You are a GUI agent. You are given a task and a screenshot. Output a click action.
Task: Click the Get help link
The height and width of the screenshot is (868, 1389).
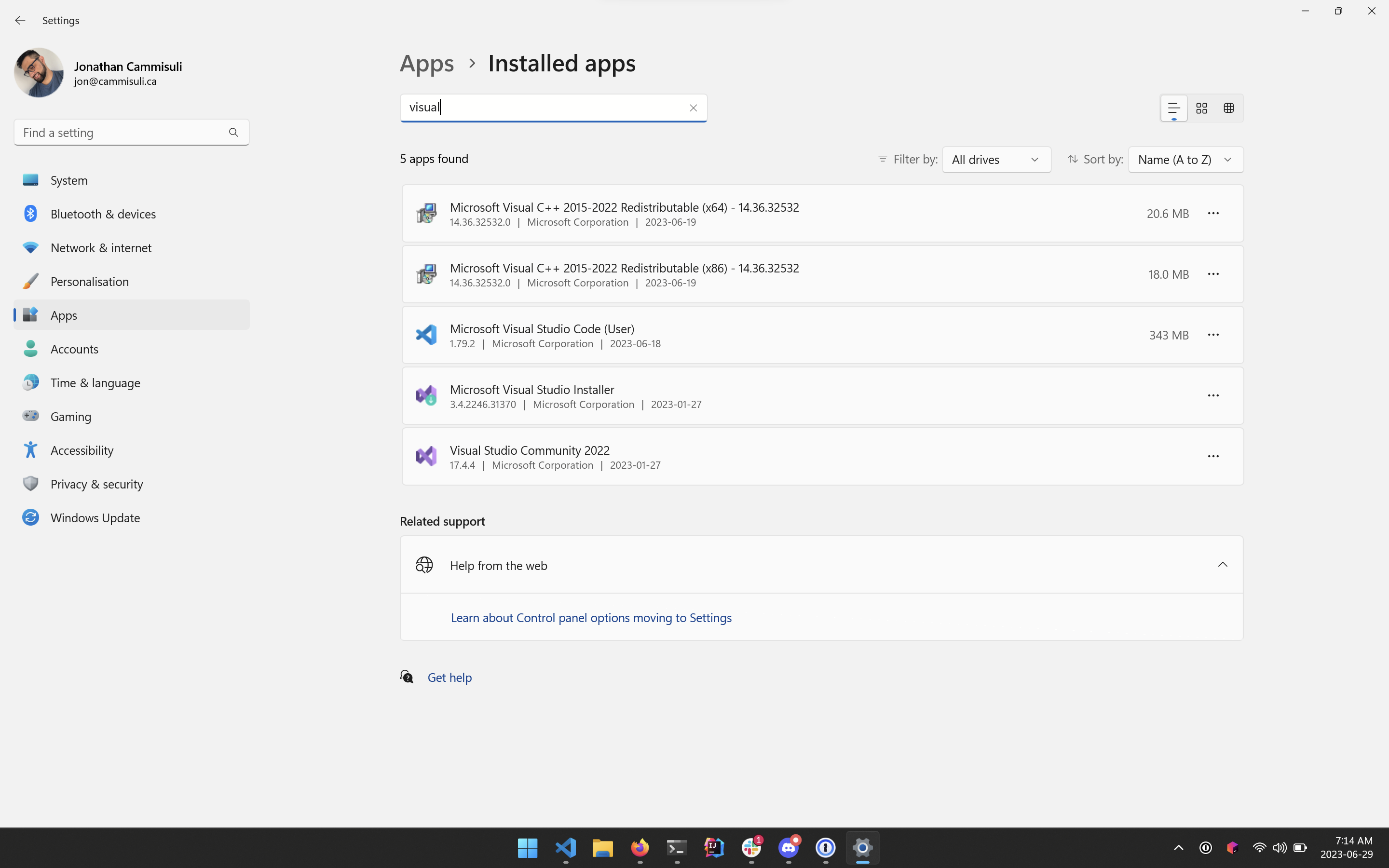click(x=449, y=677)
